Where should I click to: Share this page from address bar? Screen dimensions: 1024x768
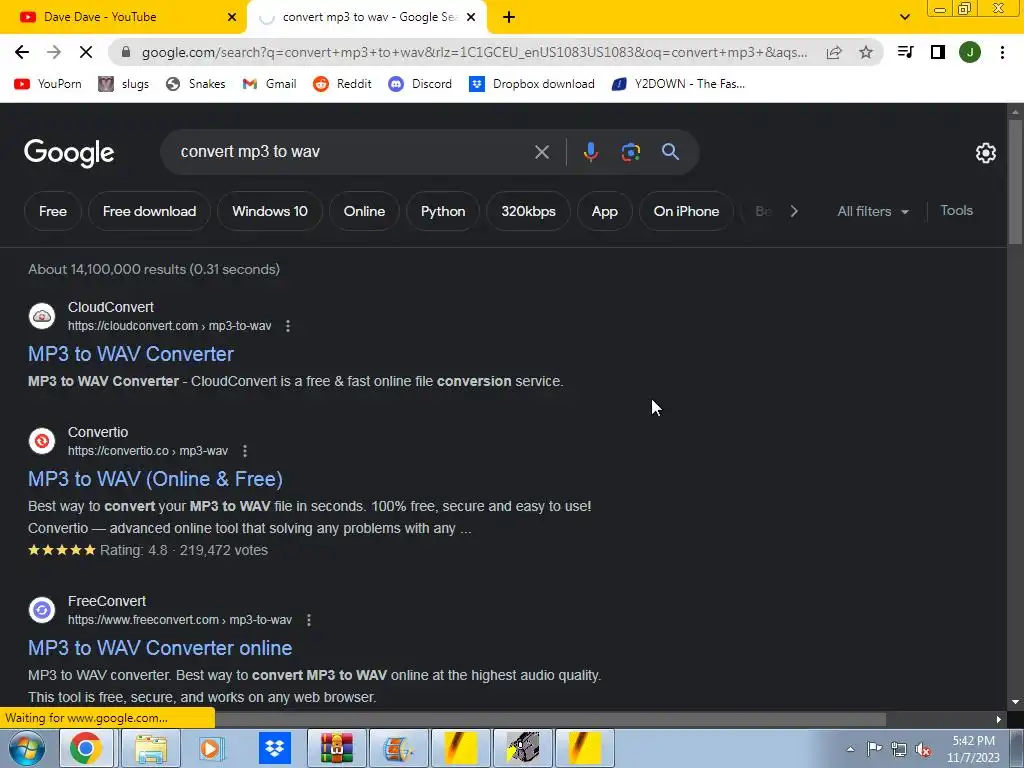pyautogui.click(x=834, y=52)
